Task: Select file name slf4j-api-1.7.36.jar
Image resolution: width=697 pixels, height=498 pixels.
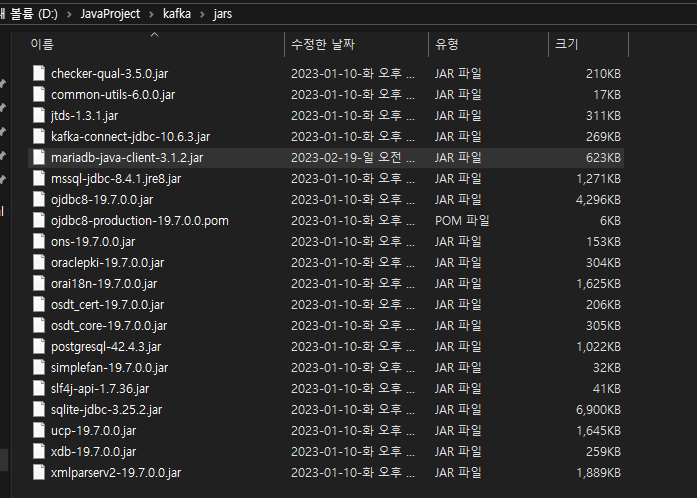Action: coord(100,389)
